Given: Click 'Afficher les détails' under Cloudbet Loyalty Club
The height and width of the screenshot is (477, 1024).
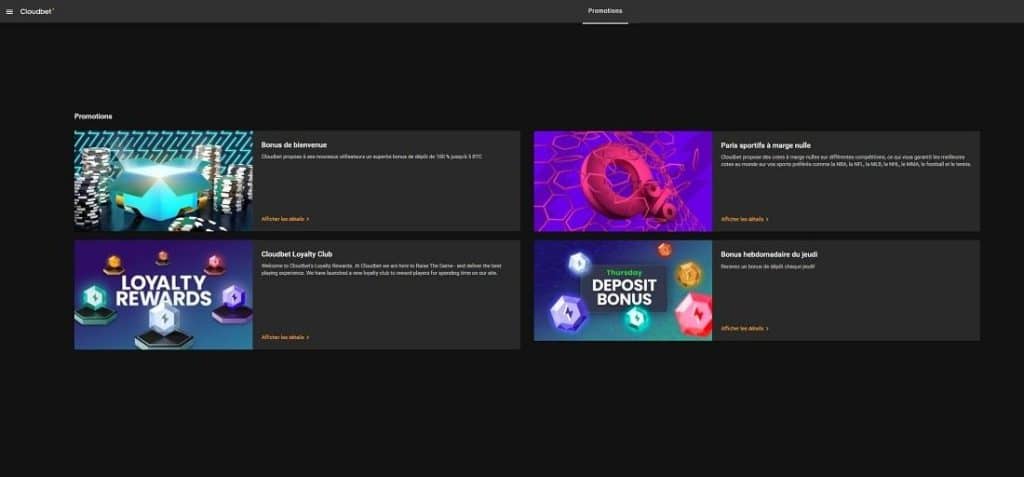Looking at the screenshot, I should pos(285,337).
